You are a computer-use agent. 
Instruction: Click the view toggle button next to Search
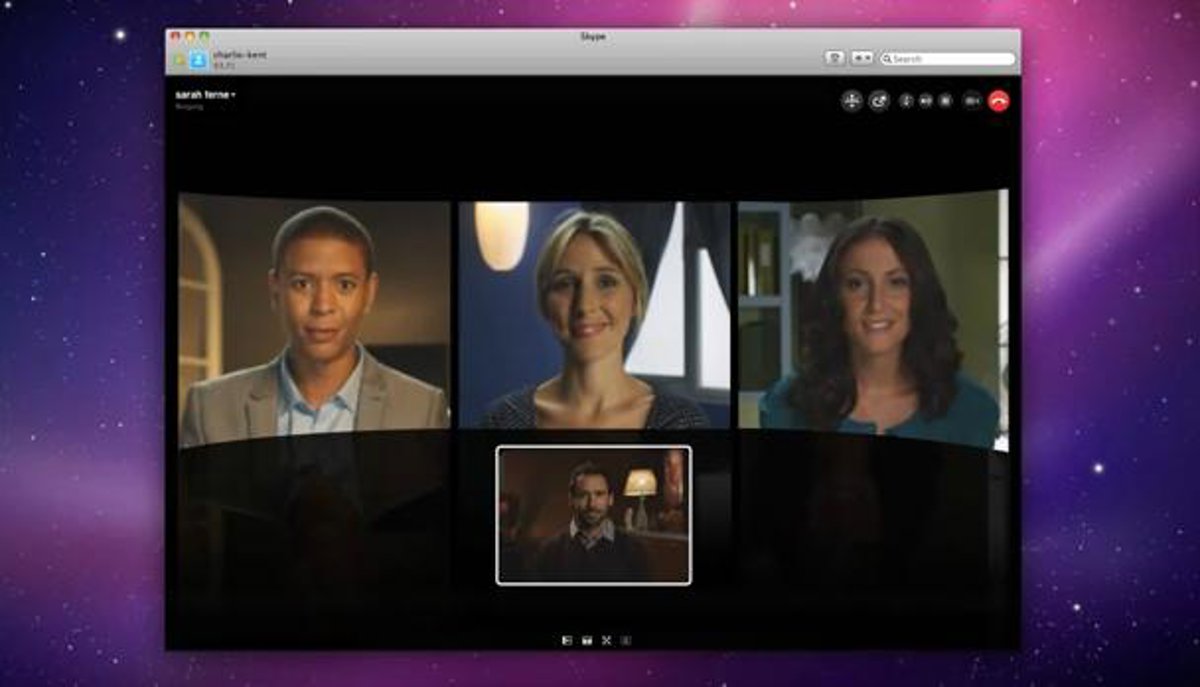coord(862,59)
